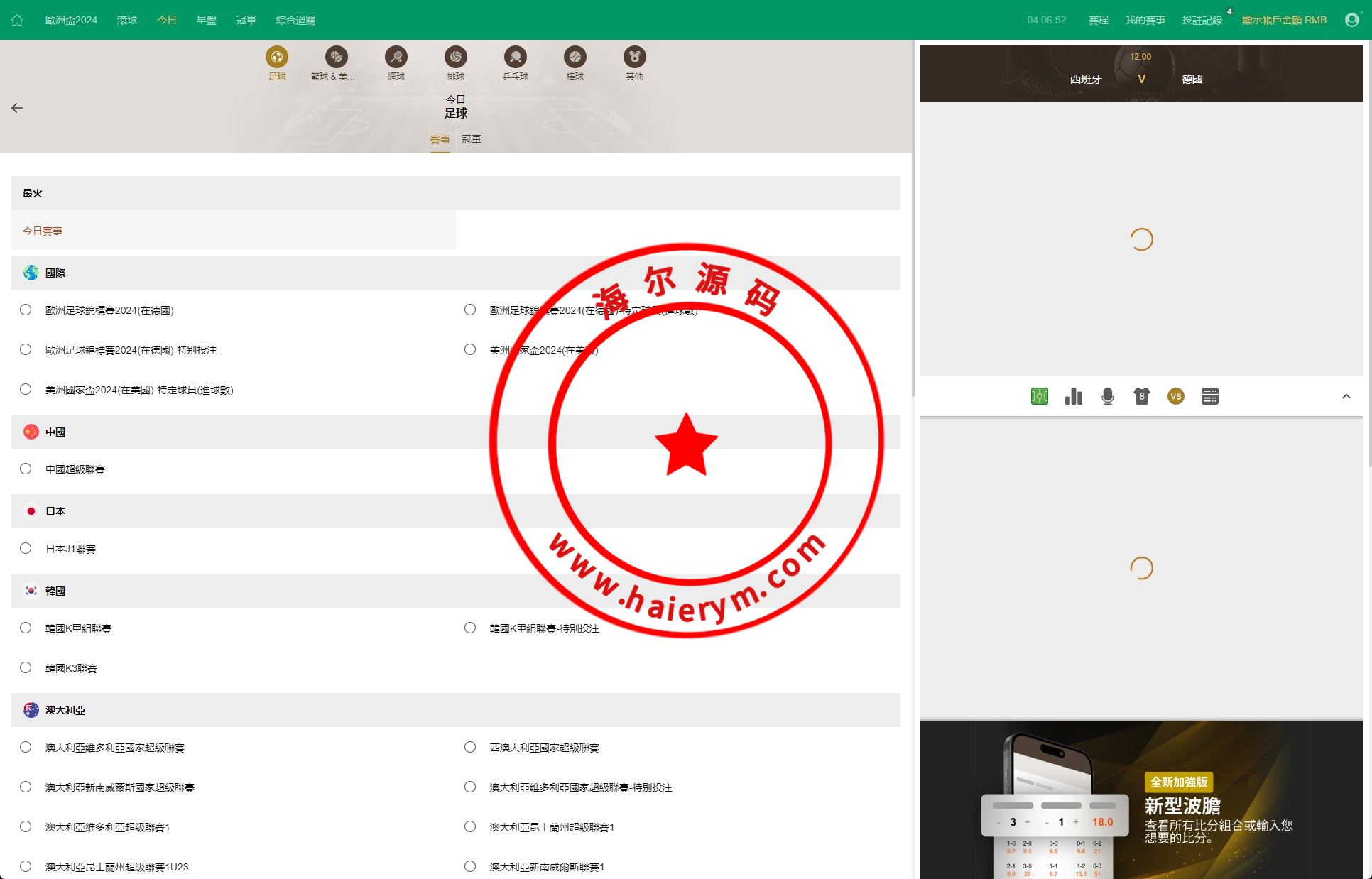Image resolution: width=1372 pixels, height=879 pixels.
Task: Select 日本J1聯賽 radio button
Action: click(x=26, y=548)
